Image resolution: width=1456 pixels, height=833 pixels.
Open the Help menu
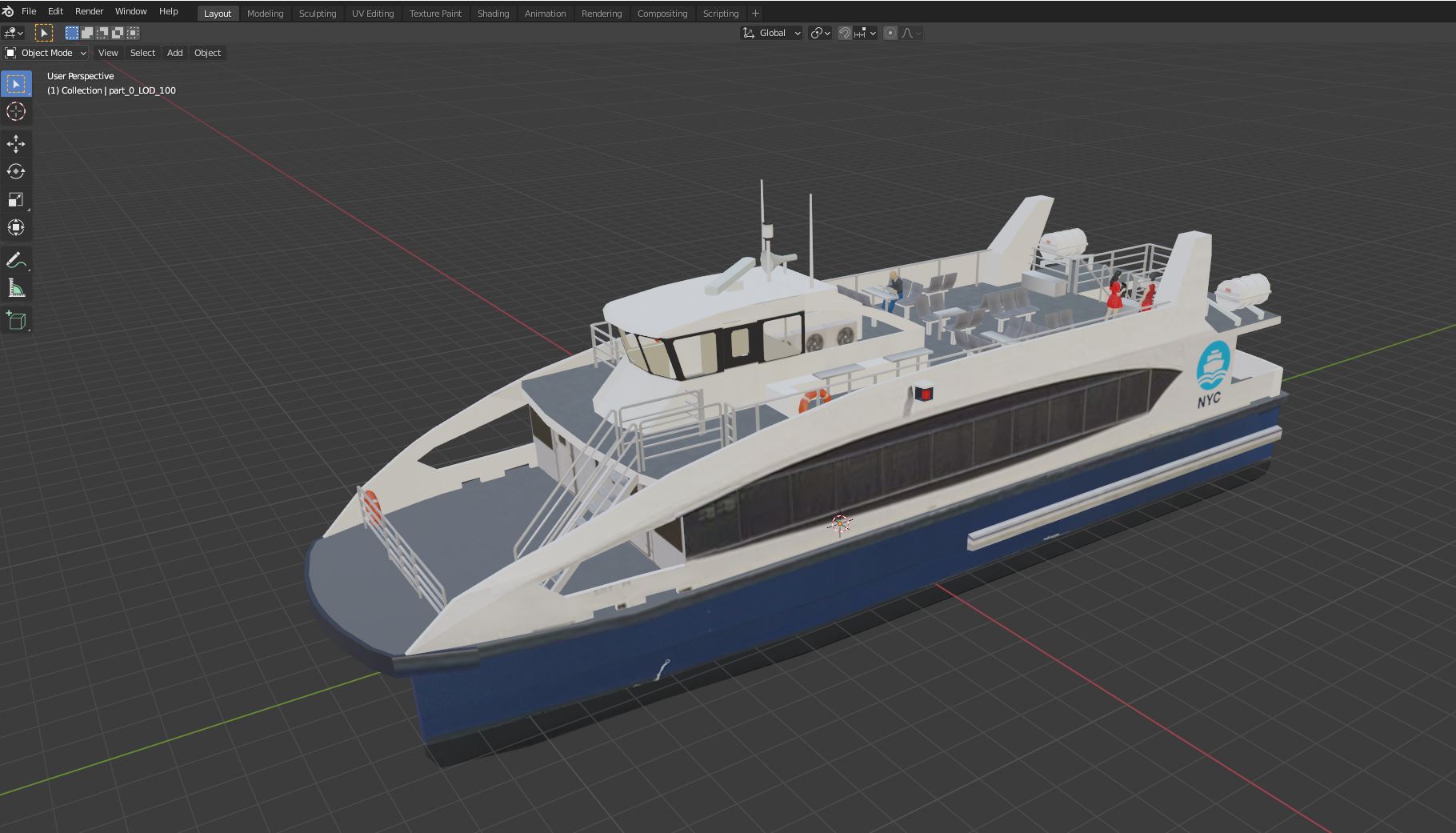coord(168,11)
